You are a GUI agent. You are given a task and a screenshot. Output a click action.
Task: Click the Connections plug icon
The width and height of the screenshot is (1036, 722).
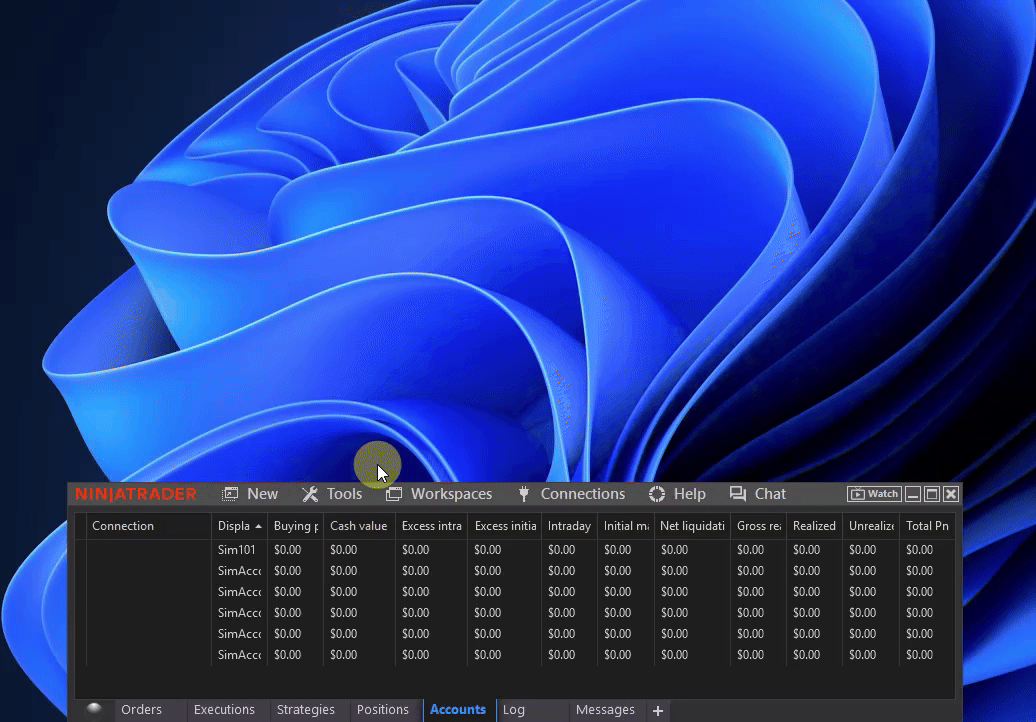click(523, 494)
